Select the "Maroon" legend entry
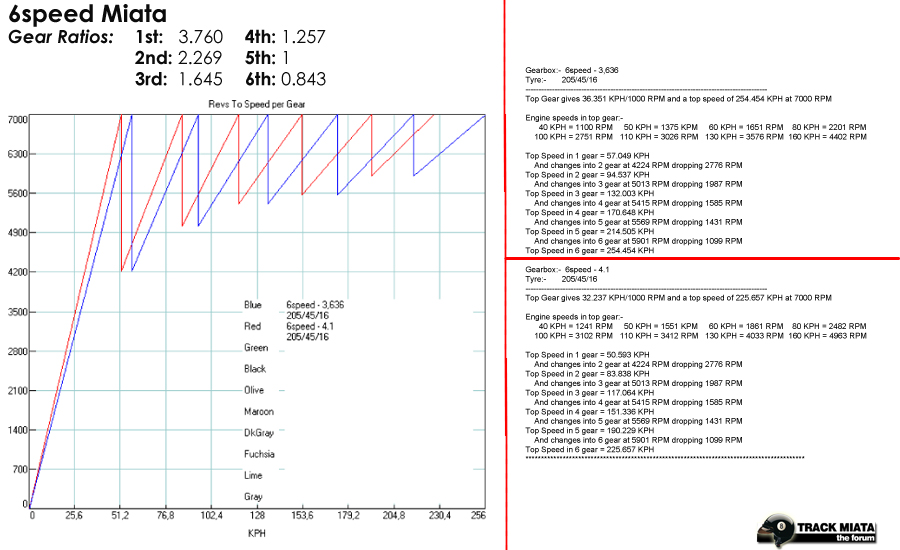This screenshot has width=900, height=550. (259, 412)
